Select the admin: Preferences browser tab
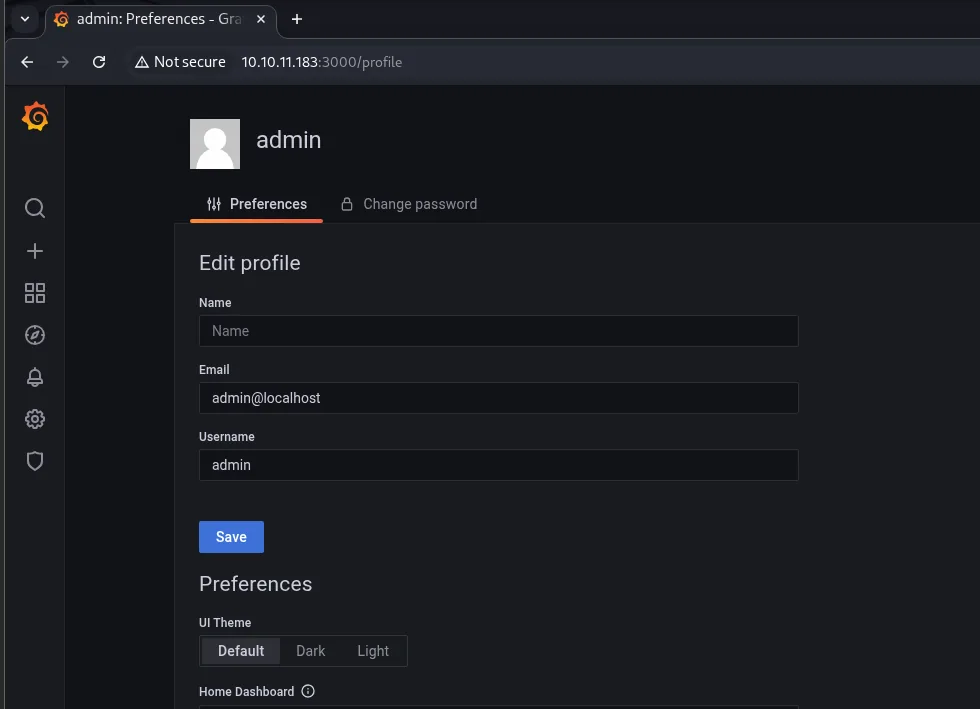Screen dimensions: 980x709 (x=161, y=19)
